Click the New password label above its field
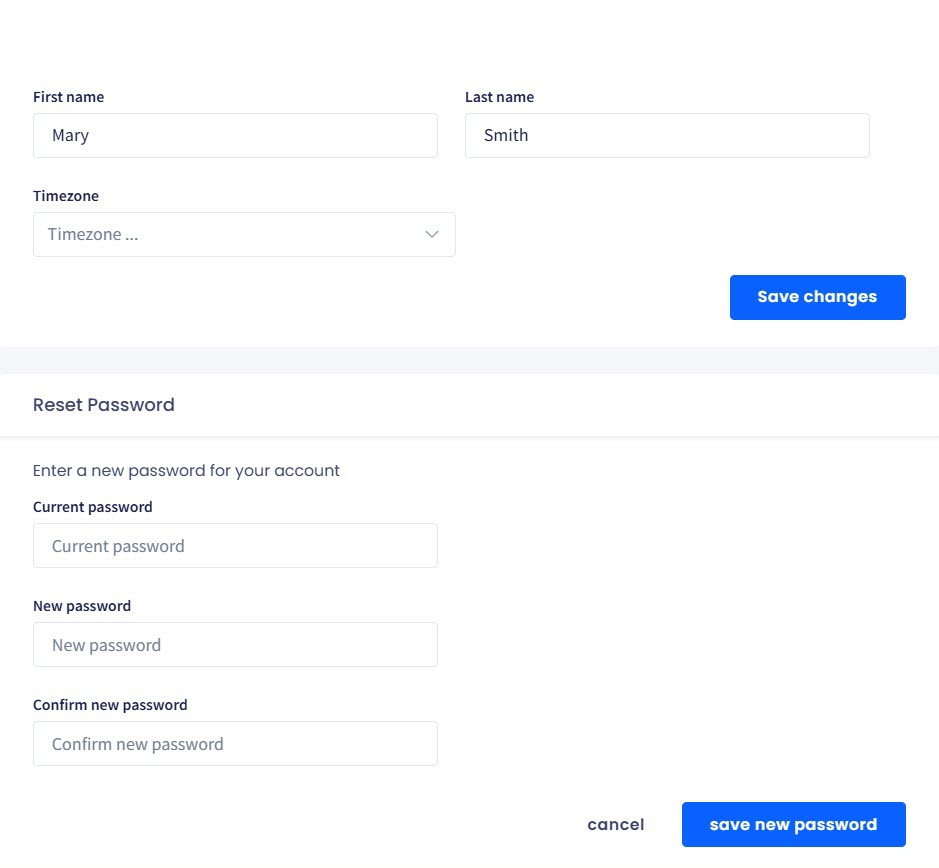The width and height of the screenshot is (939, 868). [x=82, y=606]
